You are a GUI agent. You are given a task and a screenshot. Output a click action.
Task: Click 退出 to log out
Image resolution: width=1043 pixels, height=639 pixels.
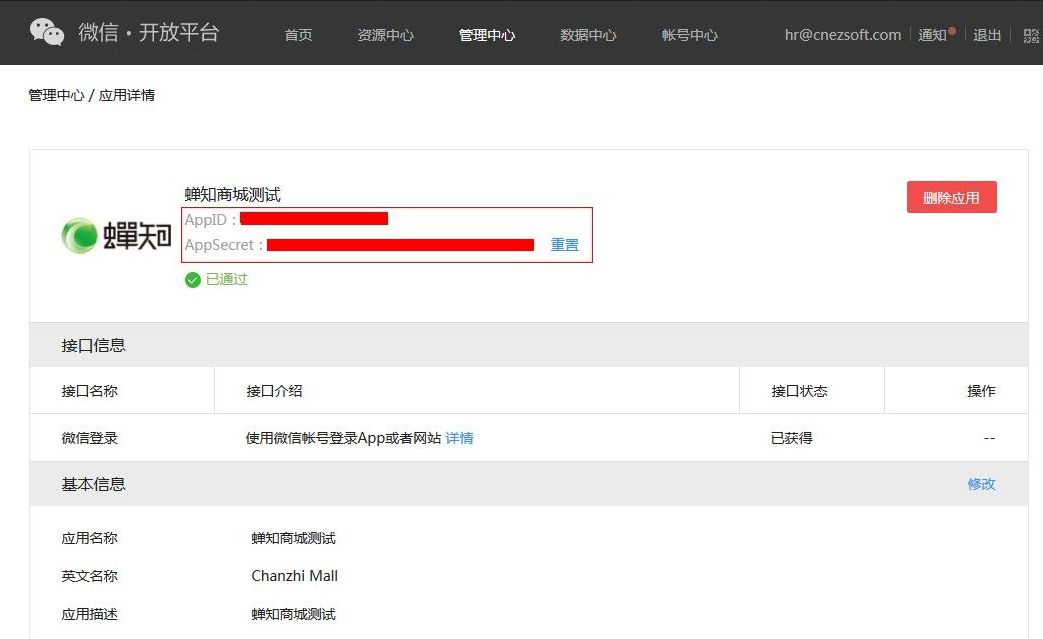(x=987, y=35)
